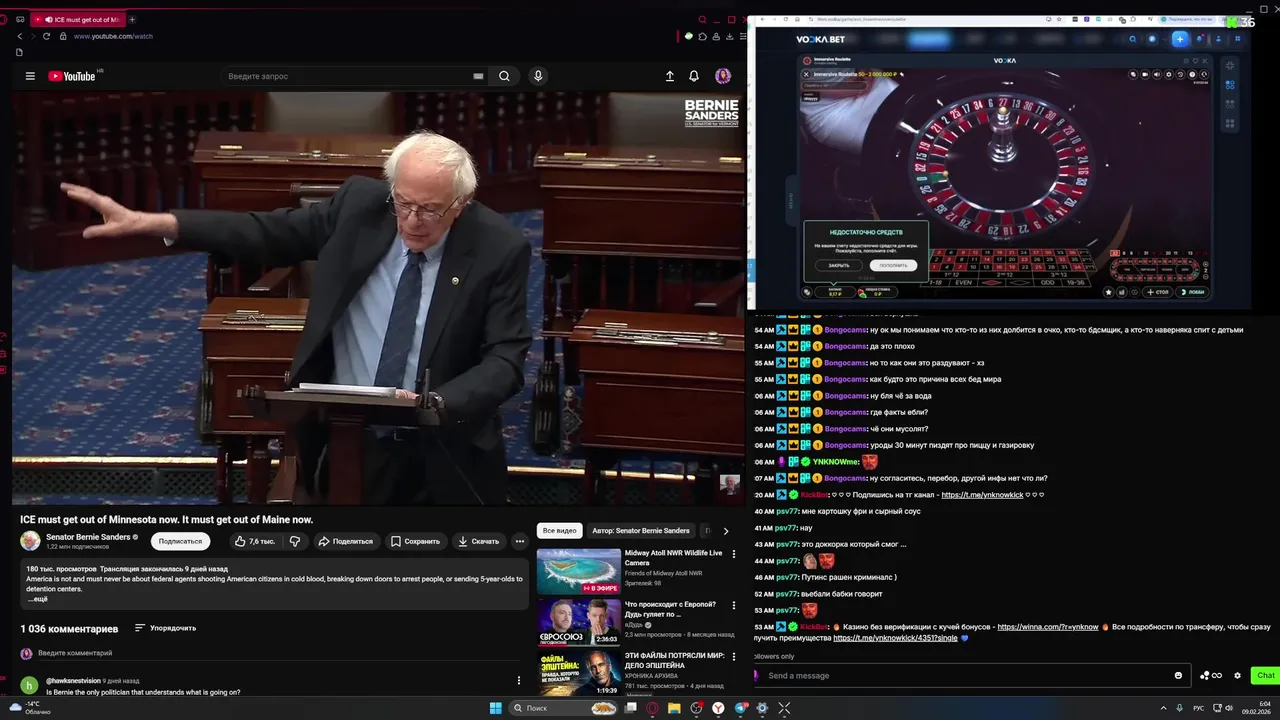The width and height of the screenshot is (1280, 720).
Task: Subscribe to Senator Bernie Sanders channel
Action: [180, 541]
